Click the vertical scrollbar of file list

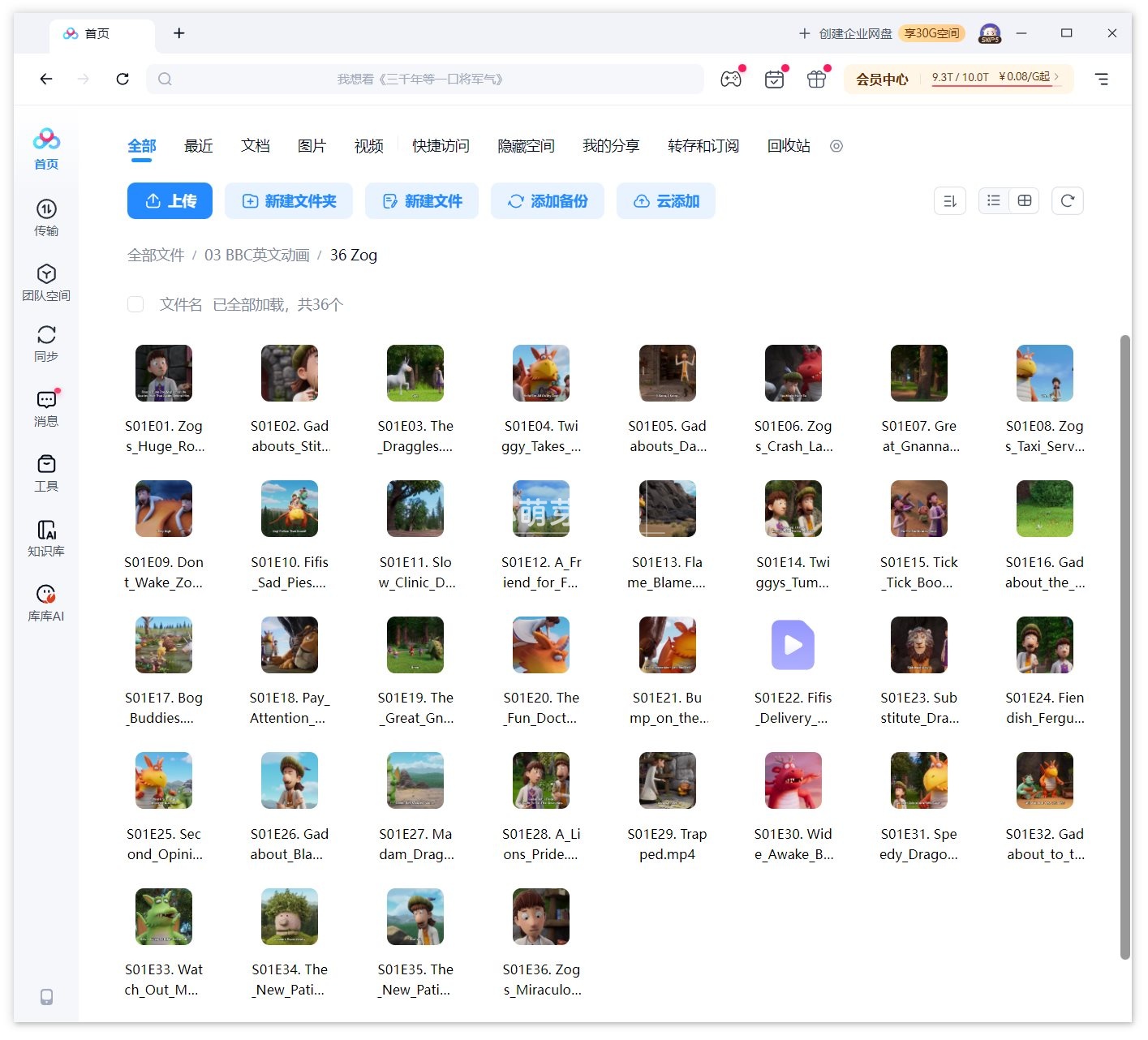[1125, 647]
